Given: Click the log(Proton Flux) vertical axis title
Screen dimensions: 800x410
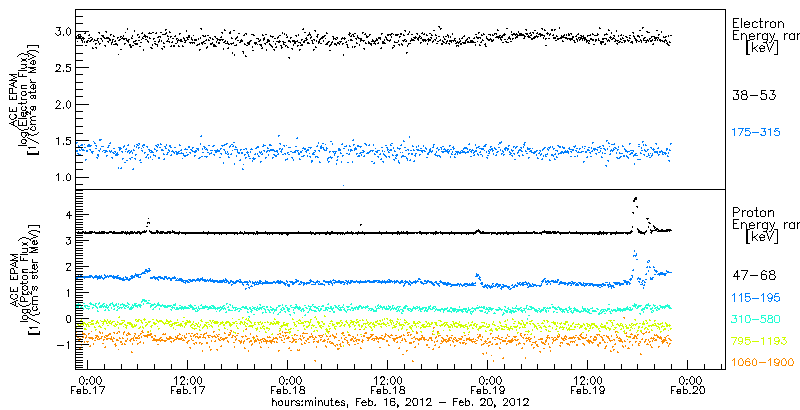Looking at the screenshot, I should (x=24, y=280).
